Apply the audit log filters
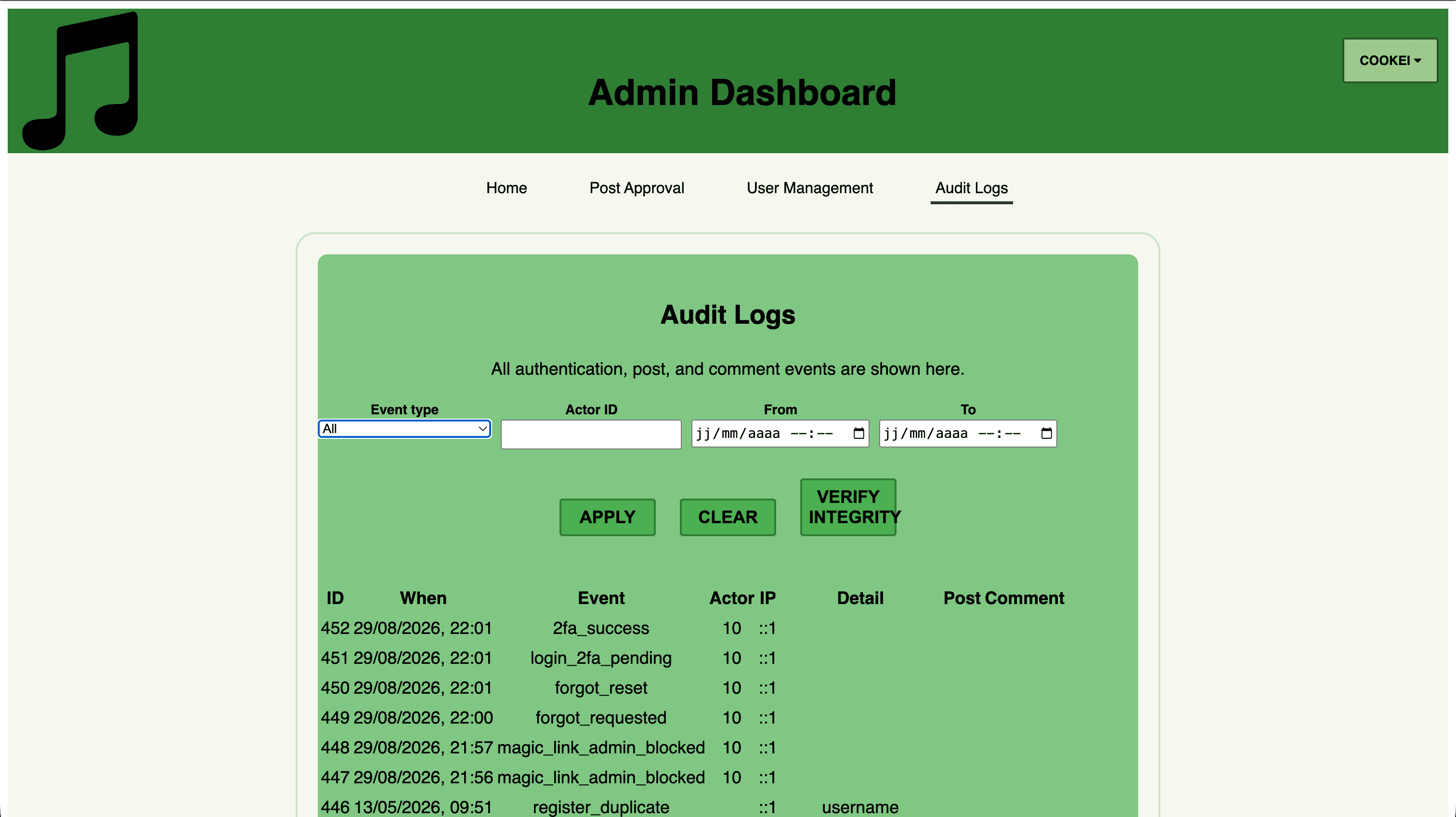The height and width of the screenshot is (817, 1456). 607,517
